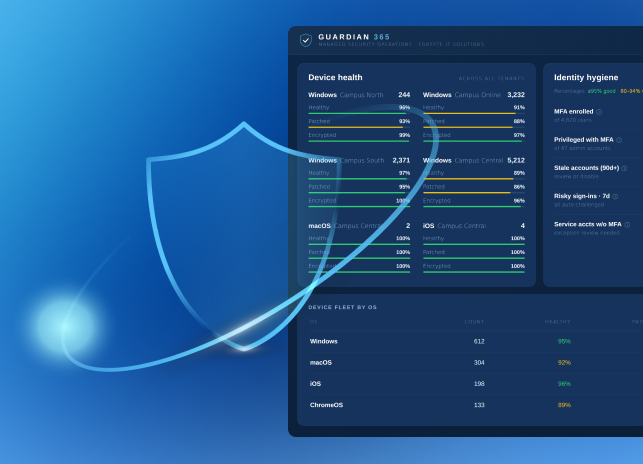This screenshot has height=464, width=643.
Task: Click the Identity hygiene heading
Action: tap(586, 78)
